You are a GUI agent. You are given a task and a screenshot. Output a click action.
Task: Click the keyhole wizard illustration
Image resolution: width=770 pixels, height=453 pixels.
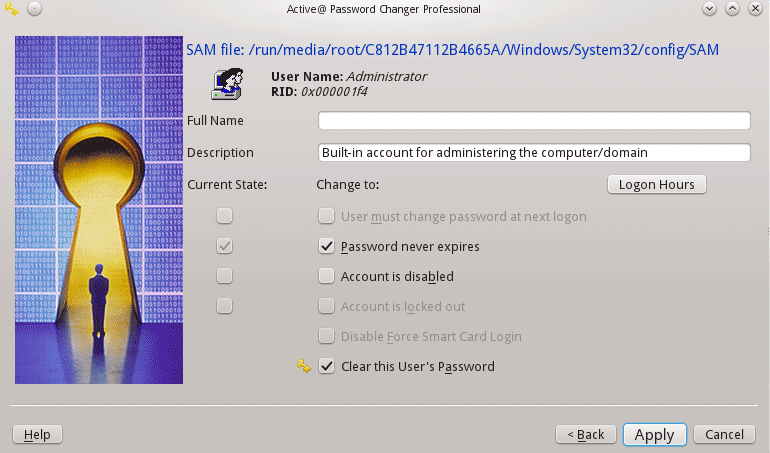click(x=99, y=210)
